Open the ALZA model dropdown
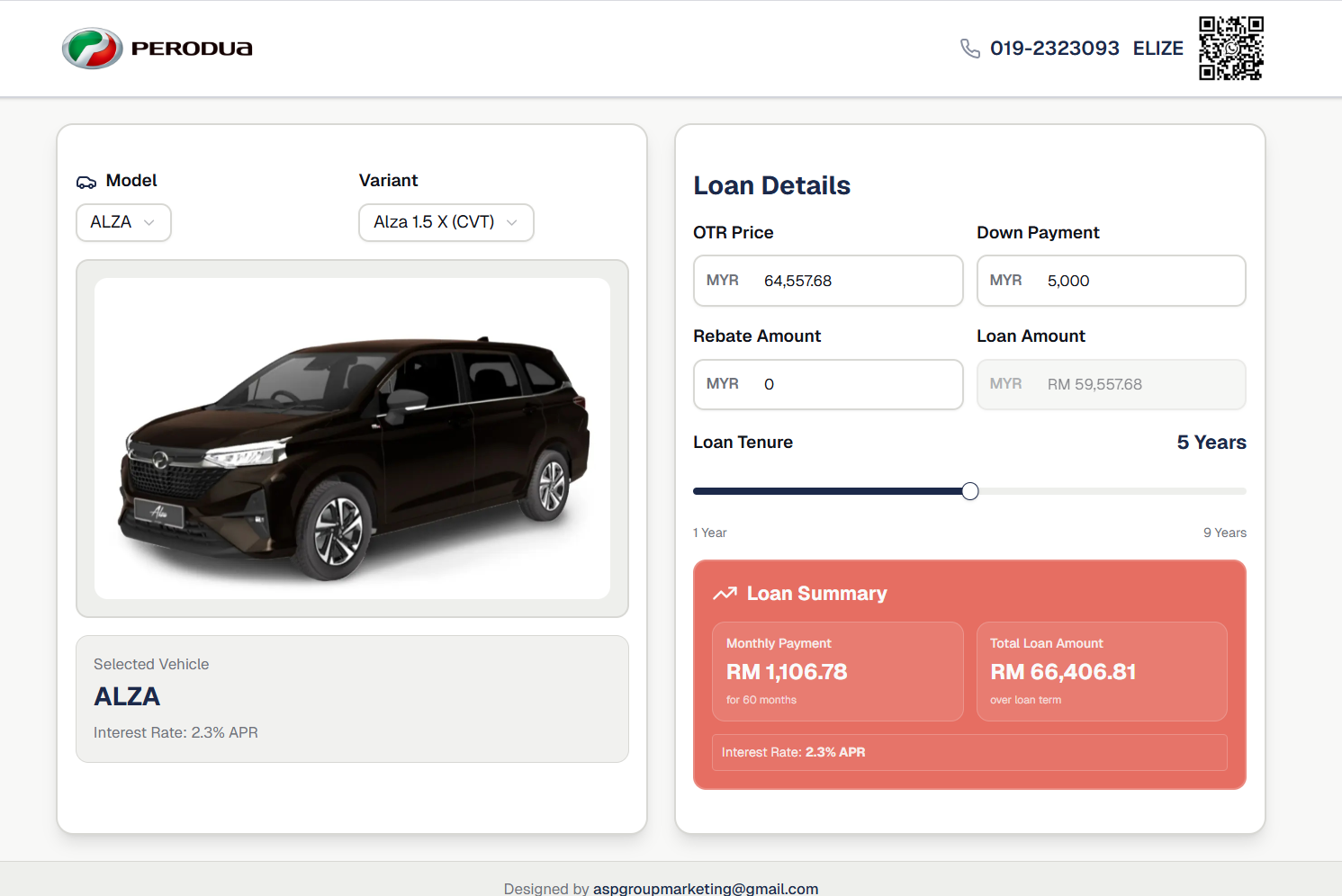Viewport: 1342px width, 896px height. pos(123,222)
